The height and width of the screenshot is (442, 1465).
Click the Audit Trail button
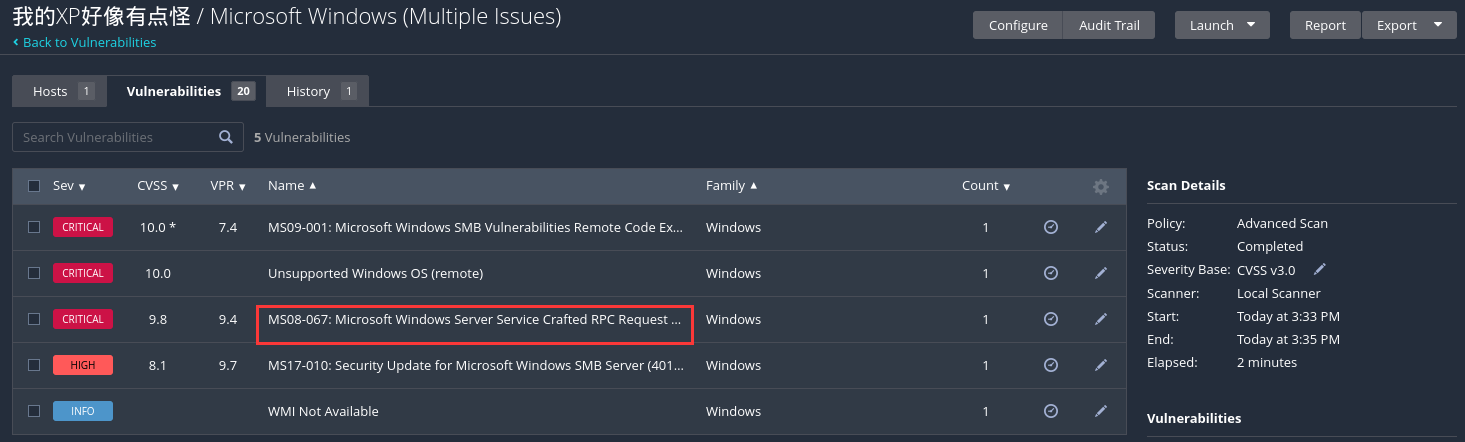click(x=1109, y=25)
